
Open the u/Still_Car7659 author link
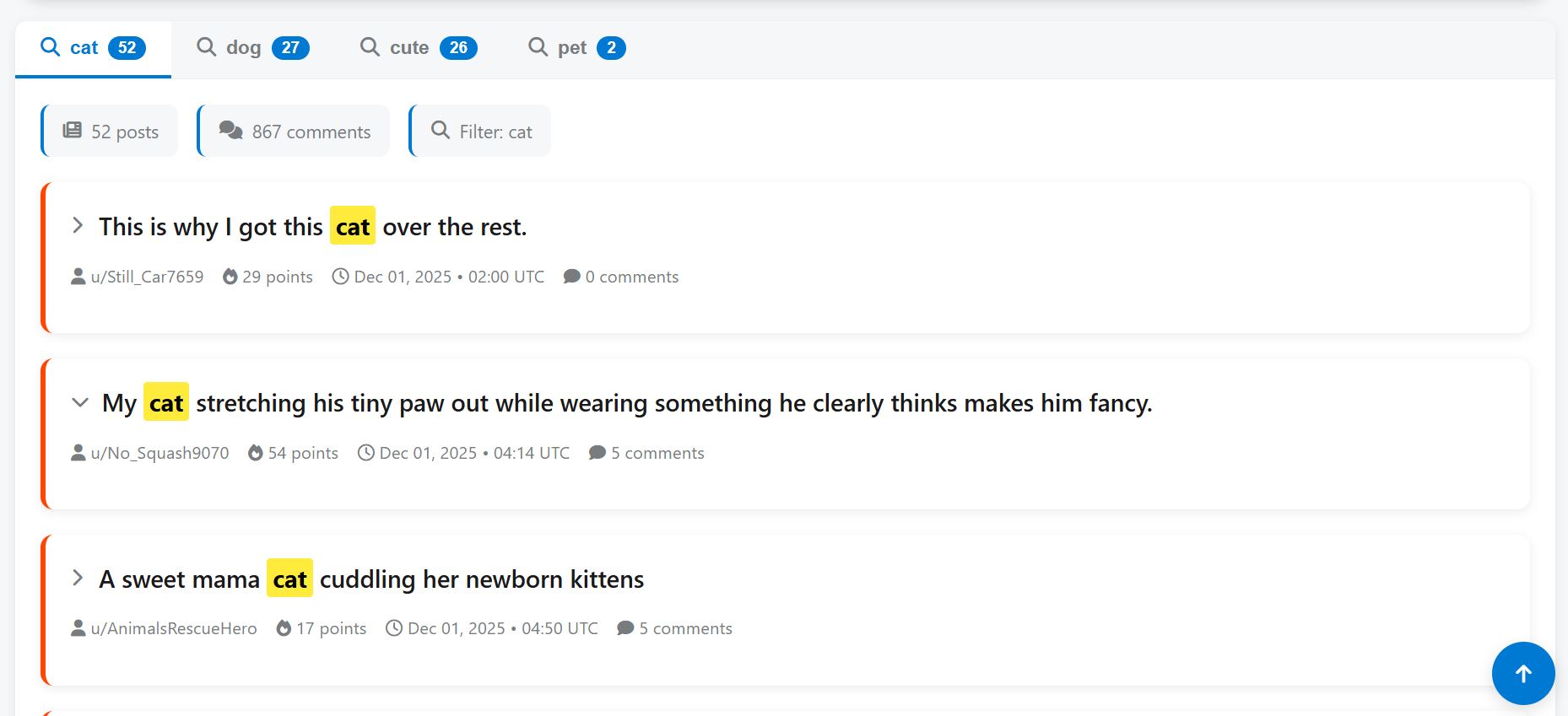(x=147, y=277)
